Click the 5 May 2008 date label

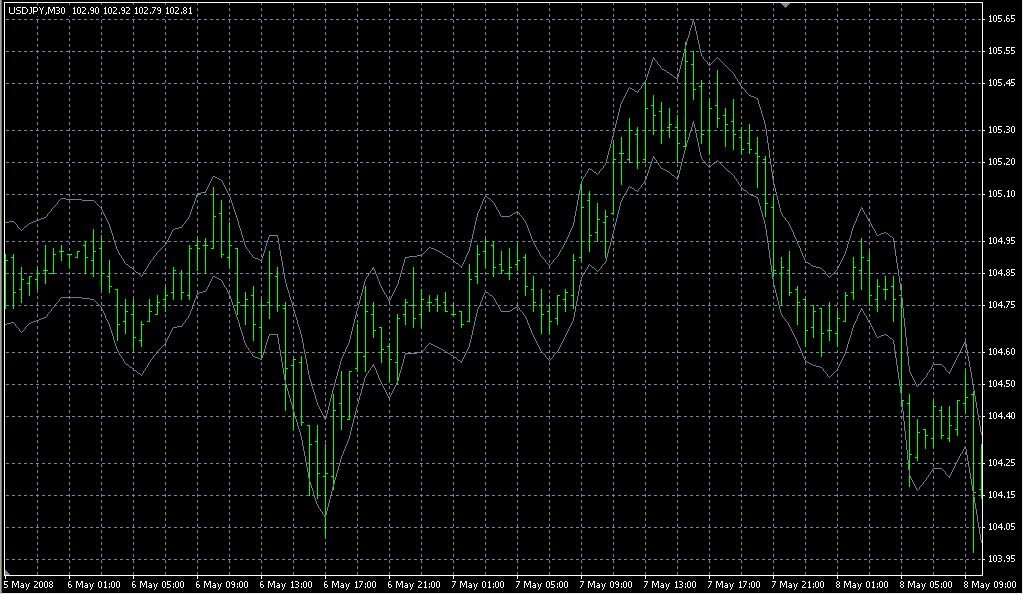pyautogui.click(x=30, y=584)
